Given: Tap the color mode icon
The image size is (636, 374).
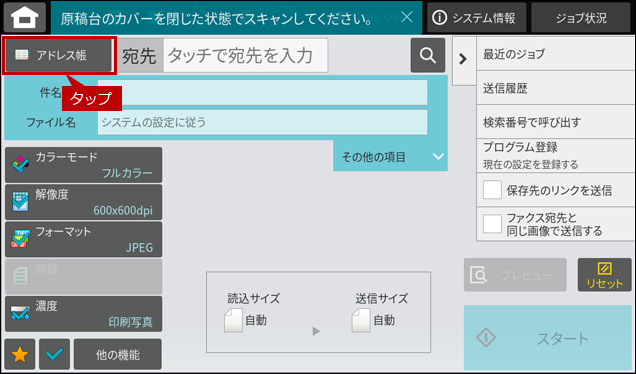Looking at the screenshot, I should pyautogui.click(x=20, y=164).
